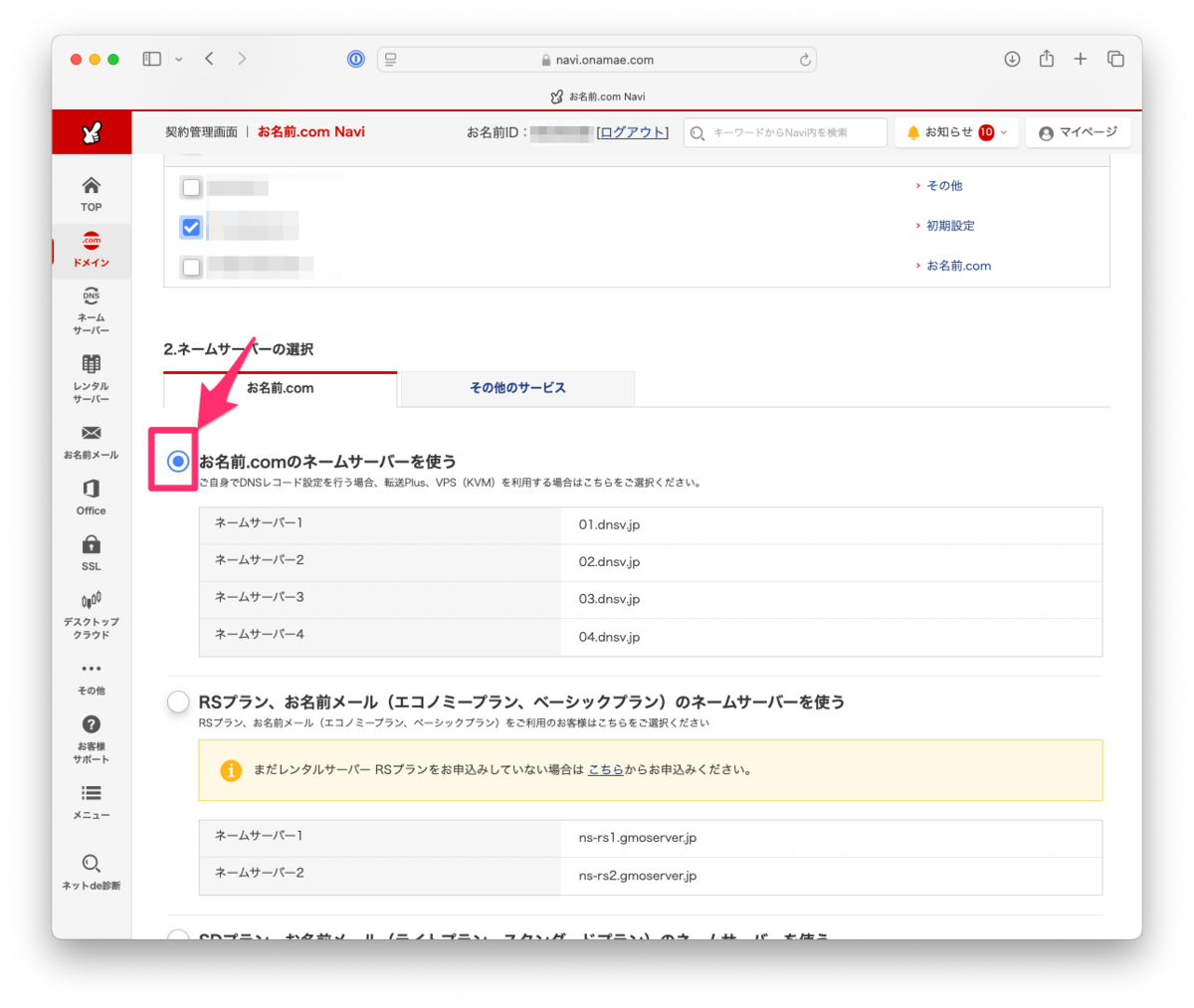Go forward with Safari forward arrow
The width and height of the screenshot is (1194, 1008).
(x=242, y=60)
